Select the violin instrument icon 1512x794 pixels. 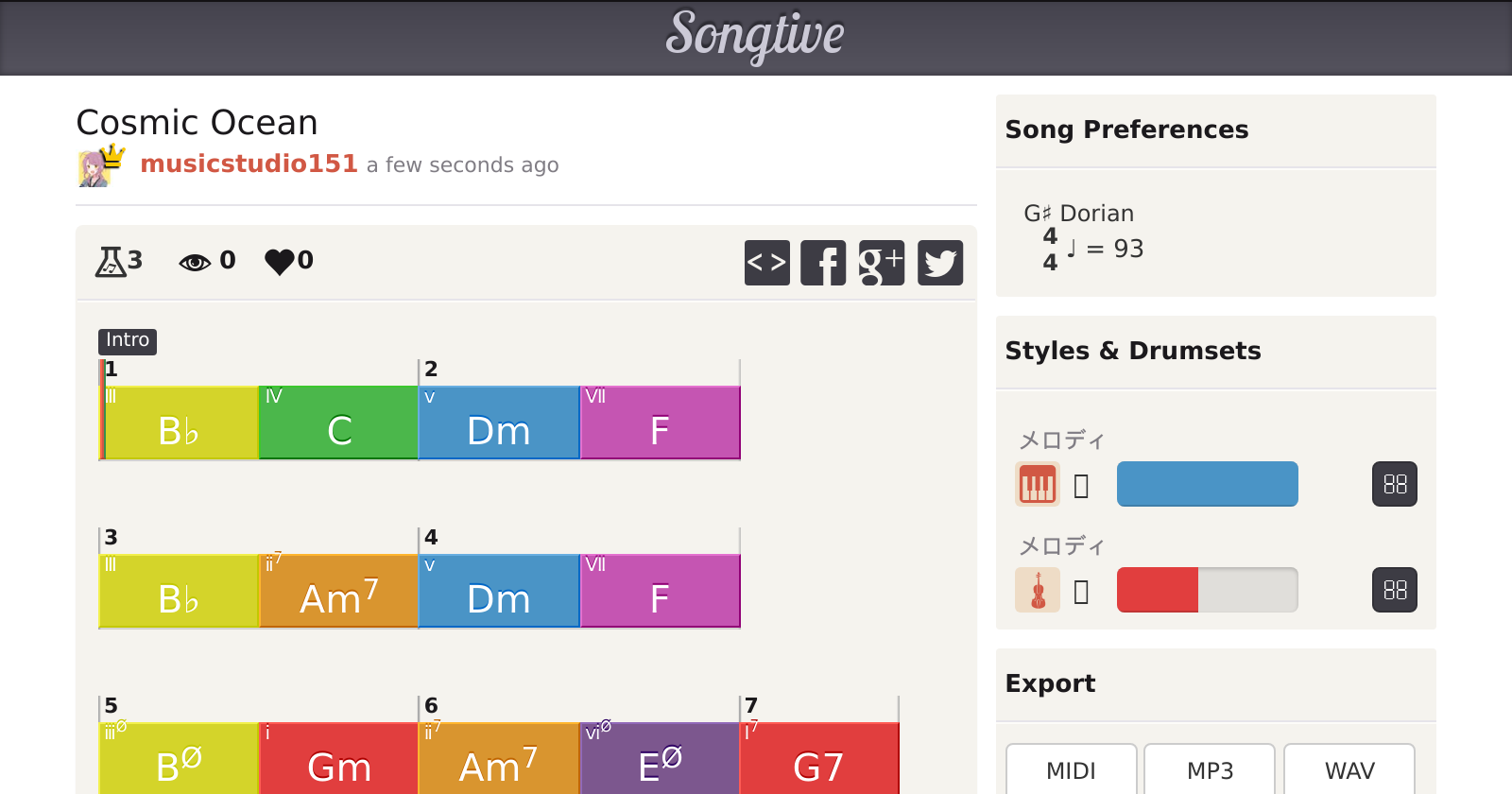(1037, 590)
